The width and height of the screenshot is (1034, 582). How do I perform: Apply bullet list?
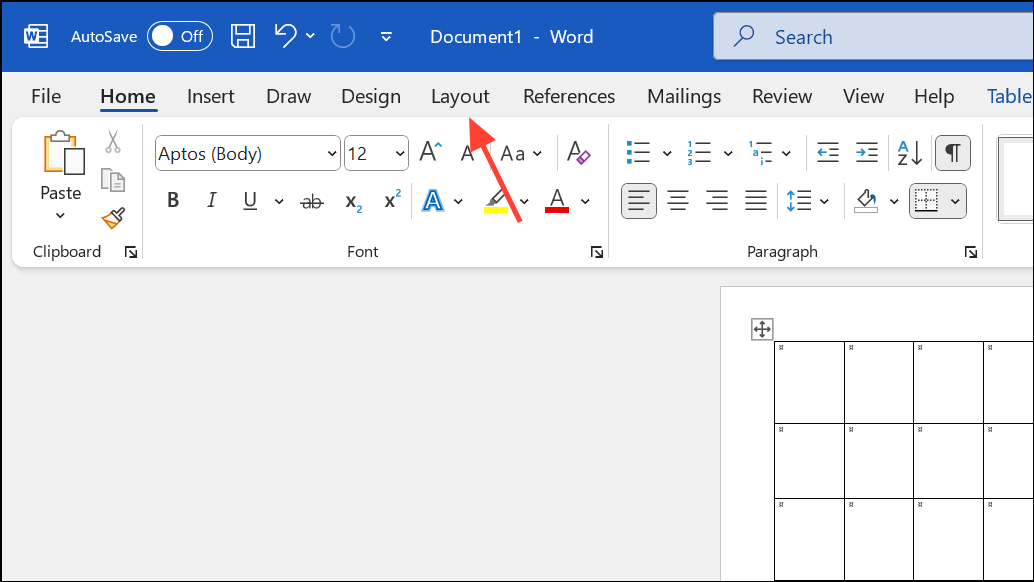tap(638, 152)
